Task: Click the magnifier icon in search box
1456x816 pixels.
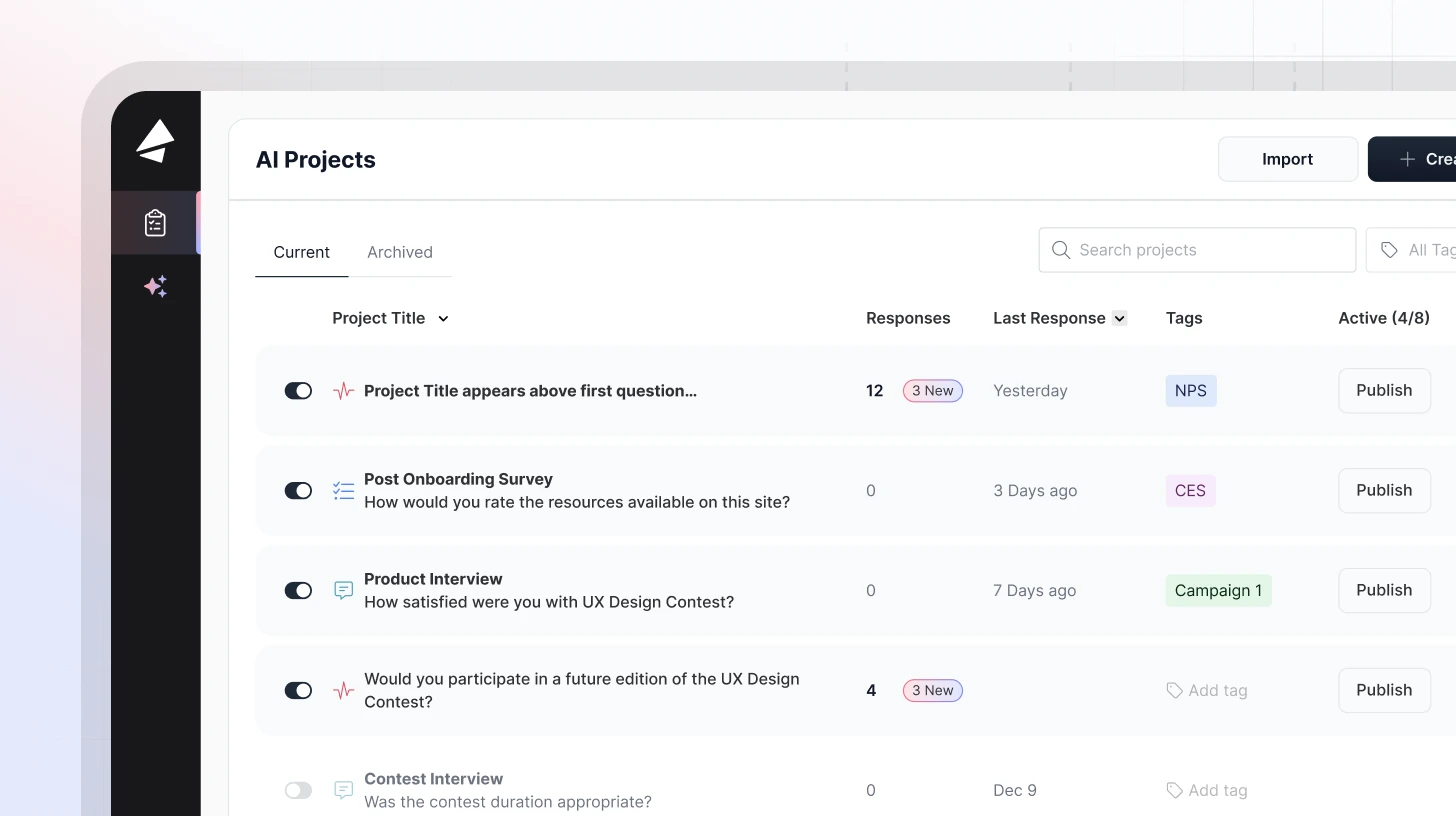Action: (1061, 250)
